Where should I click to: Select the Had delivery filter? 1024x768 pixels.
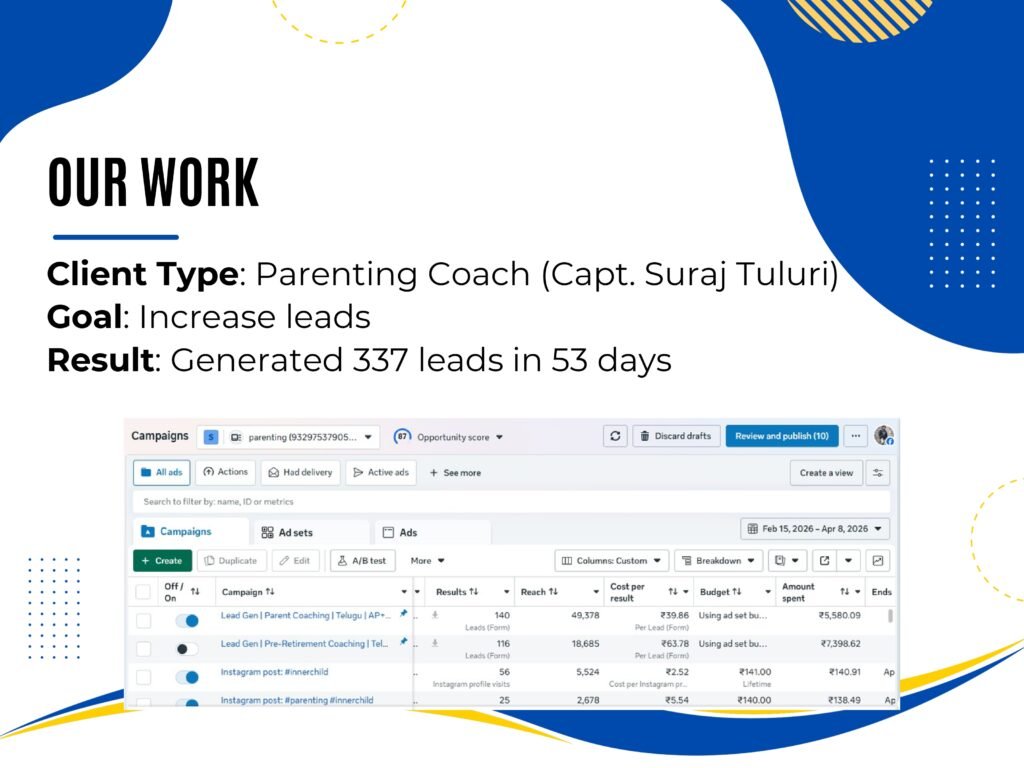click(x=300, y=473)
